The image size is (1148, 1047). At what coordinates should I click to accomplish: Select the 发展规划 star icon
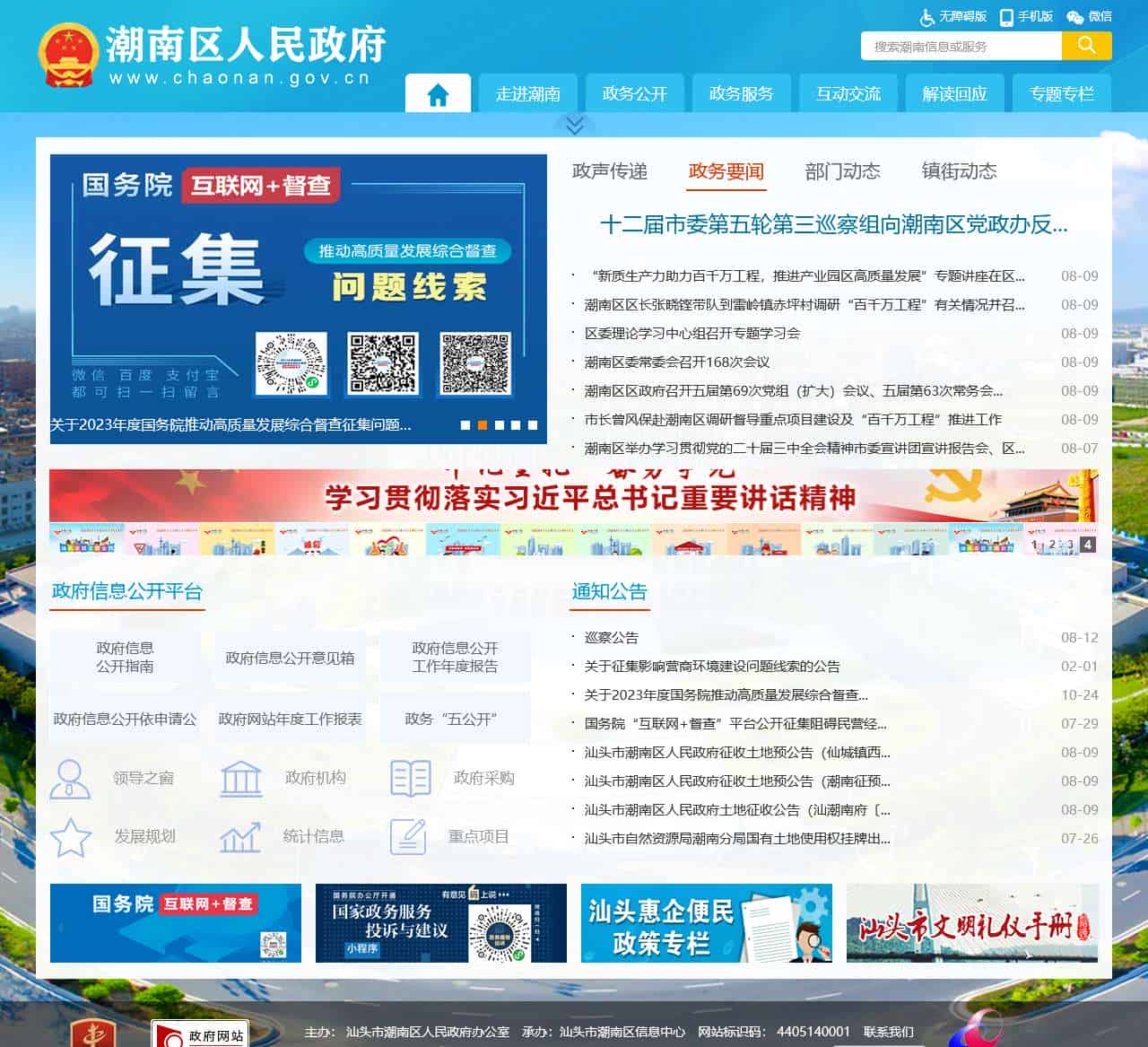coord(71,836)
